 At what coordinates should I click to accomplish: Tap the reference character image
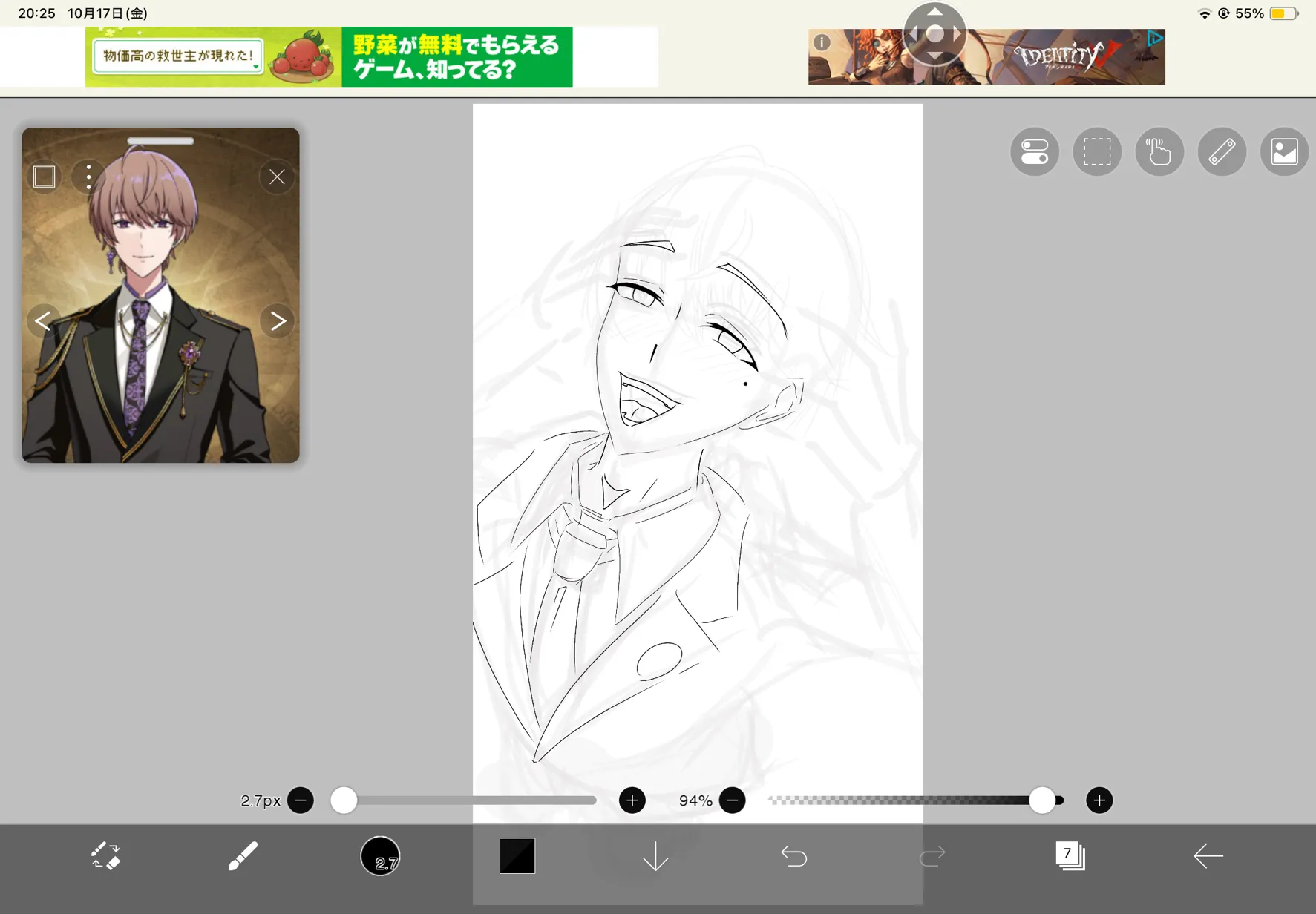tap(160, 295)
